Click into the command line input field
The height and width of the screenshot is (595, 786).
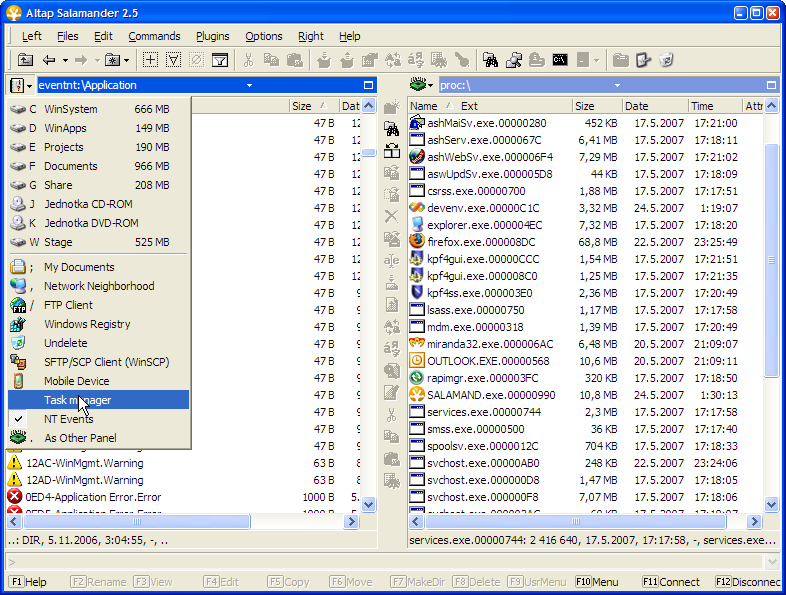tap(385, 562)
